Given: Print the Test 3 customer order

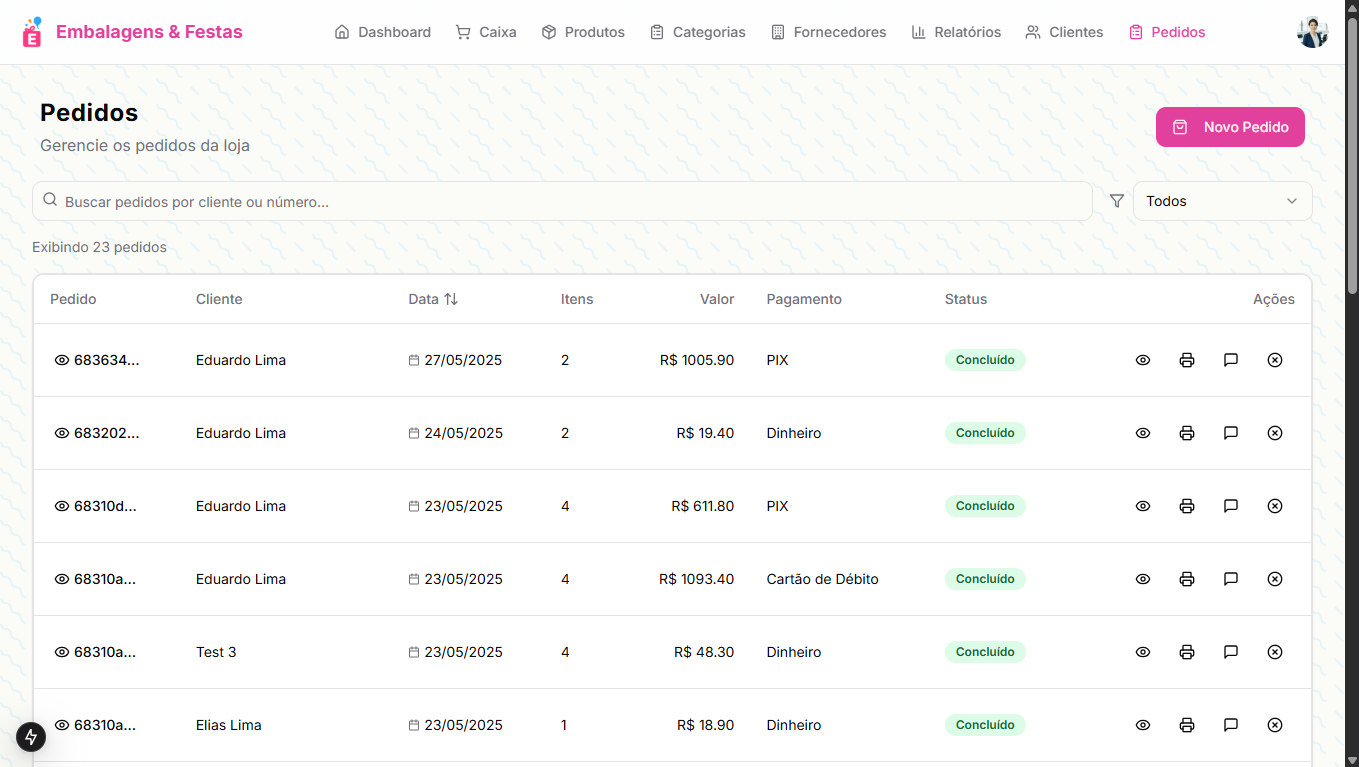Looking at the screenshot, I should [x=1187, y=652].
